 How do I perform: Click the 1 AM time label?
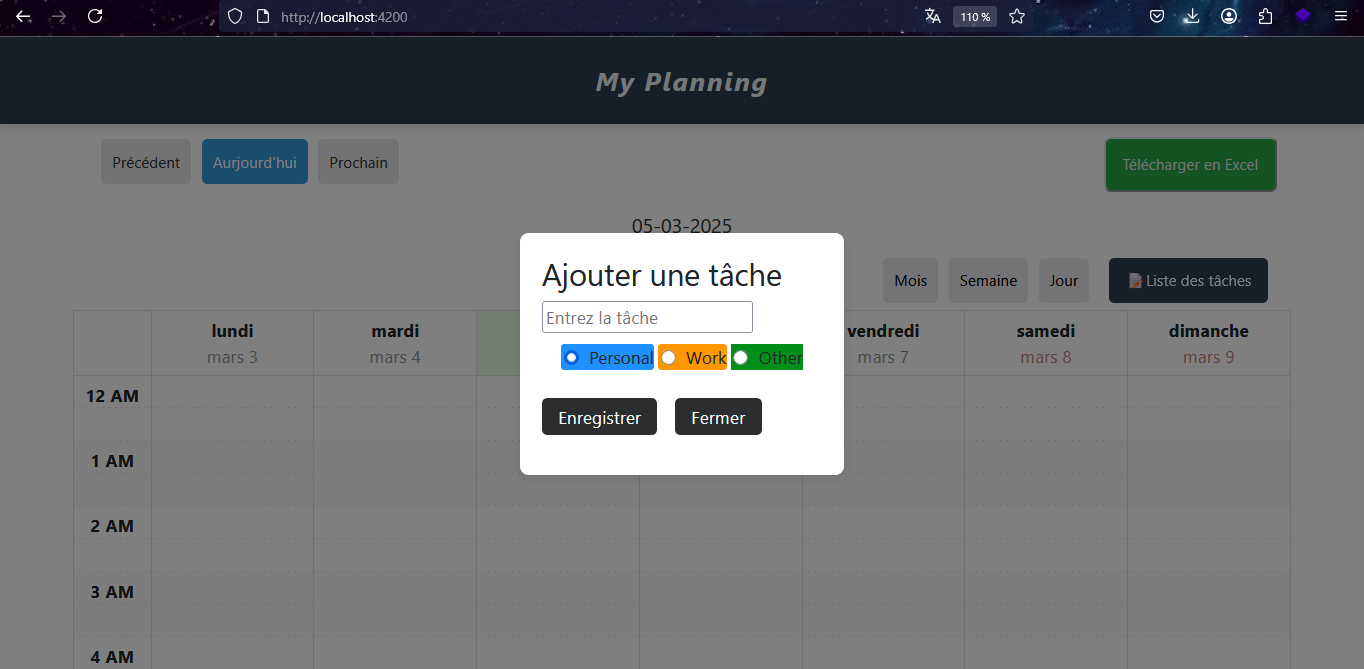point(112,461)
